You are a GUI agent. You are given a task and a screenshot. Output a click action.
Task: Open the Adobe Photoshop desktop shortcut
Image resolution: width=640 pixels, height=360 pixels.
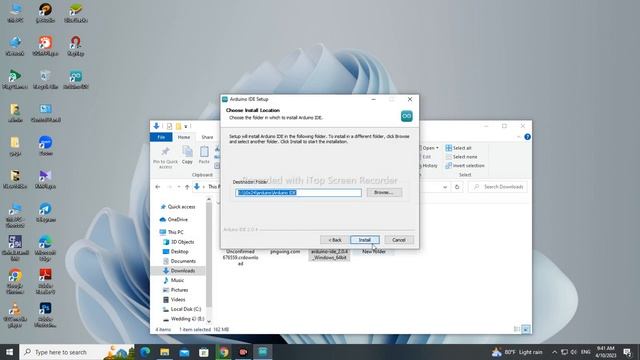(45, 315)
